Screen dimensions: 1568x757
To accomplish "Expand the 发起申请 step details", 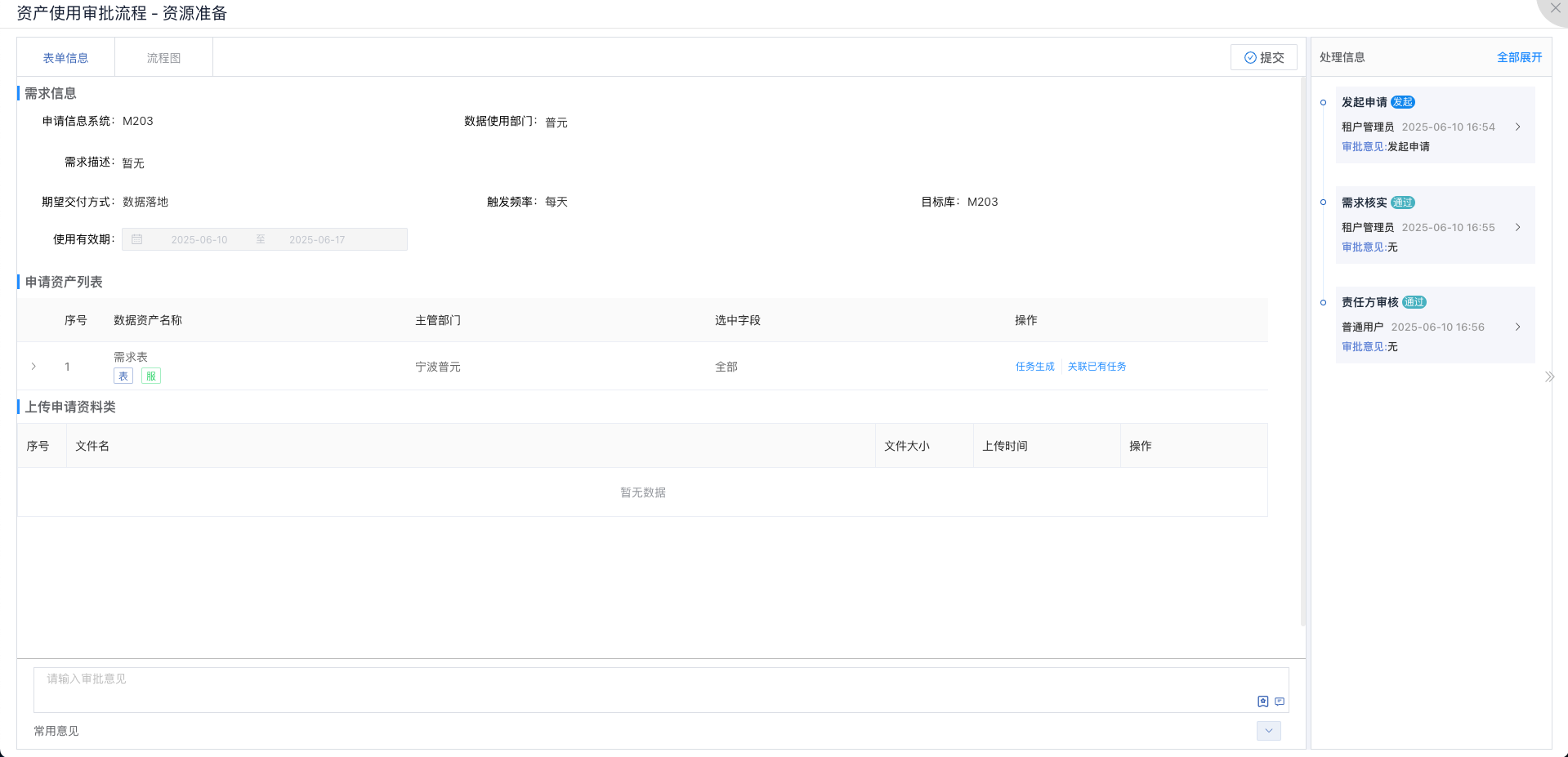I will [x=1517, y=127].
